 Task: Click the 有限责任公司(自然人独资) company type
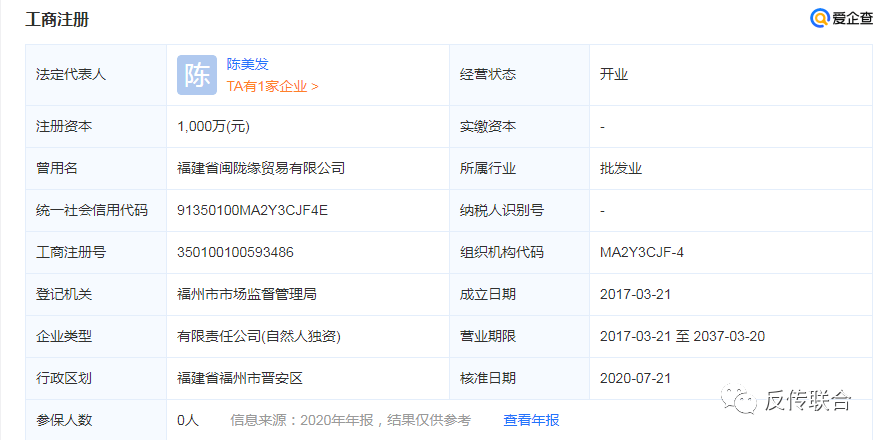265,336
